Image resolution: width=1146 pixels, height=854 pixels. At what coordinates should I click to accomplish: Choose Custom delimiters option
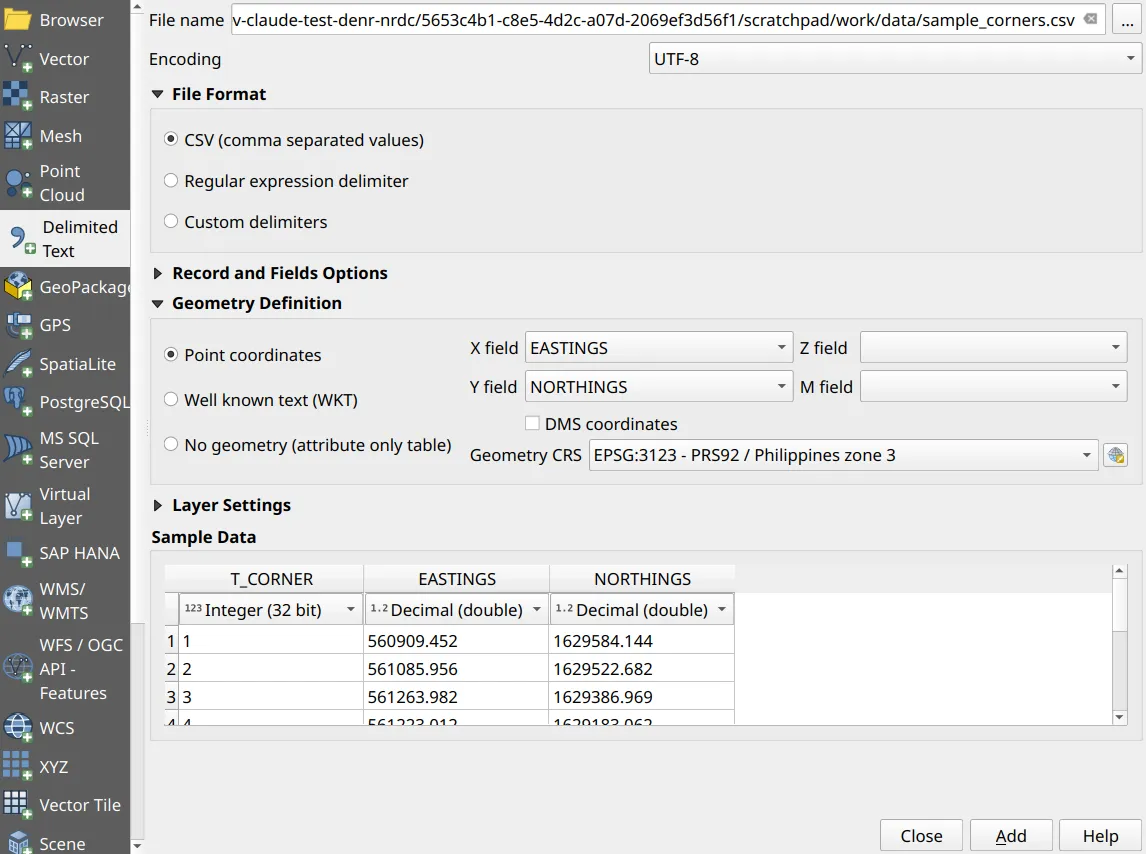(x=171, y=221)
